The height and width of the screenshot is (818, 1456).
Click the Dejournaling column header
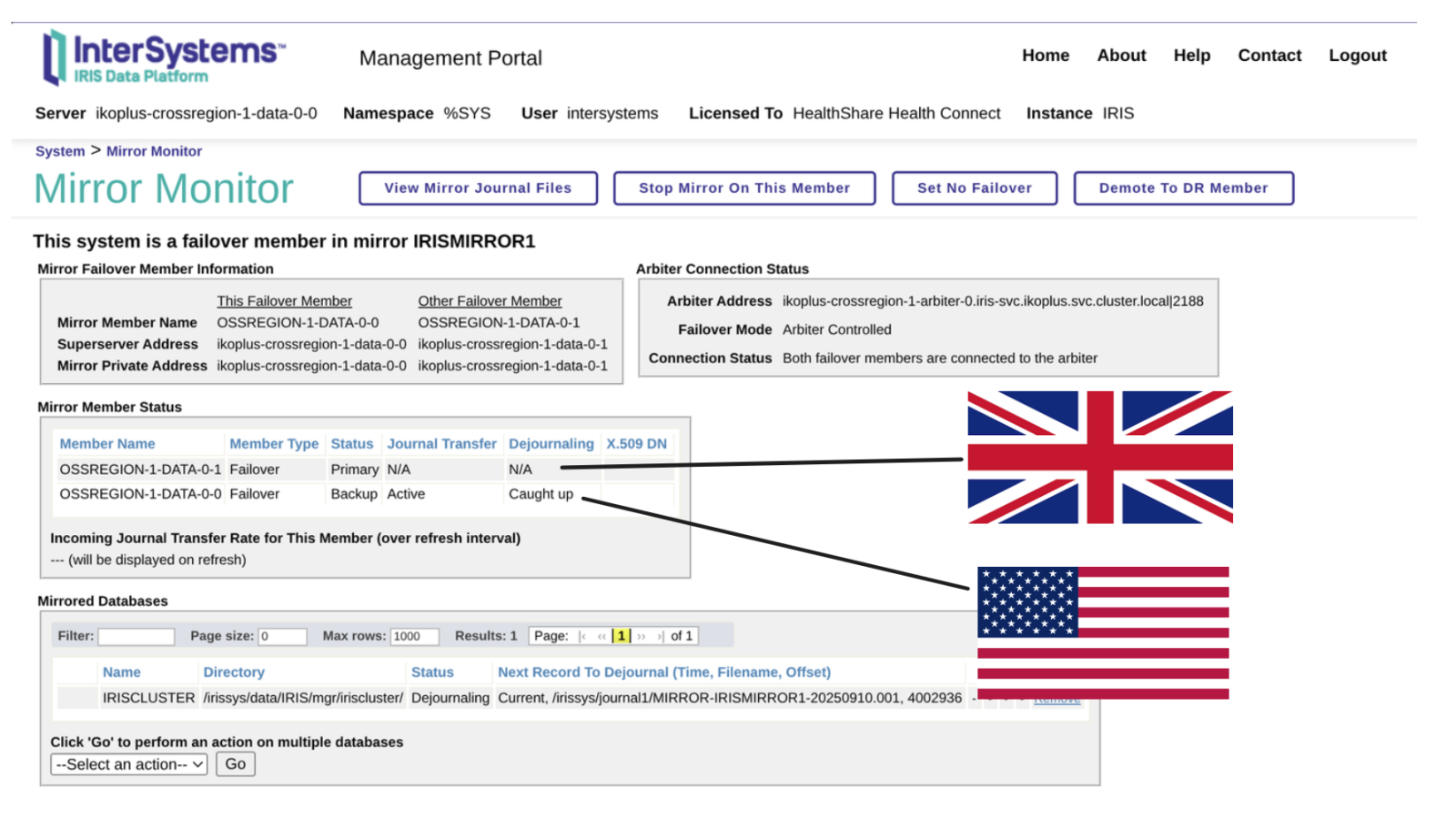pos(551,444)
